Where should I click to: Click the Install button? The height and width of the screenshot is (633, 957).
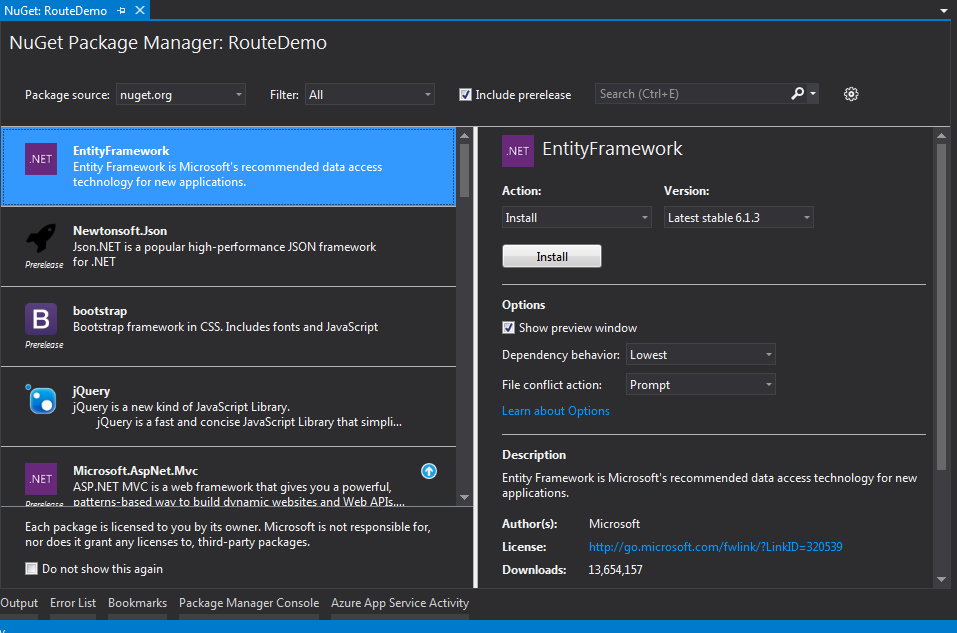pos(551,255)
